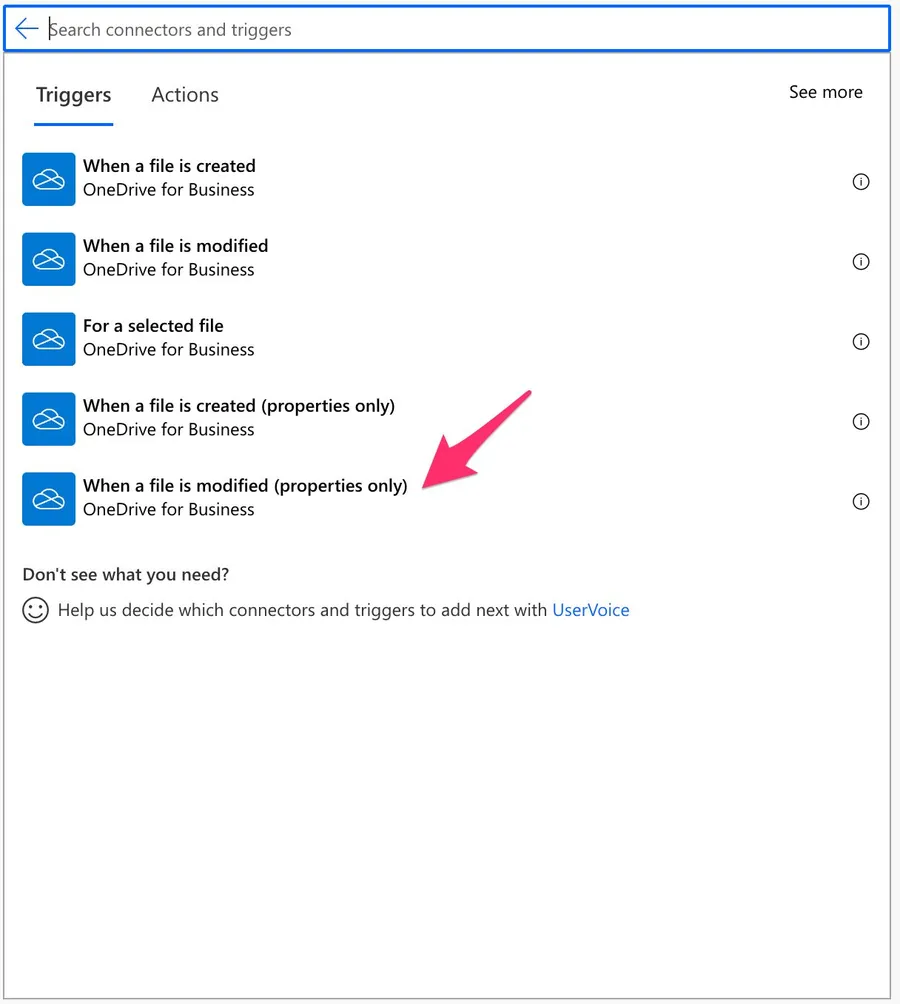Focus the Search connectors and triggers field

460,29
